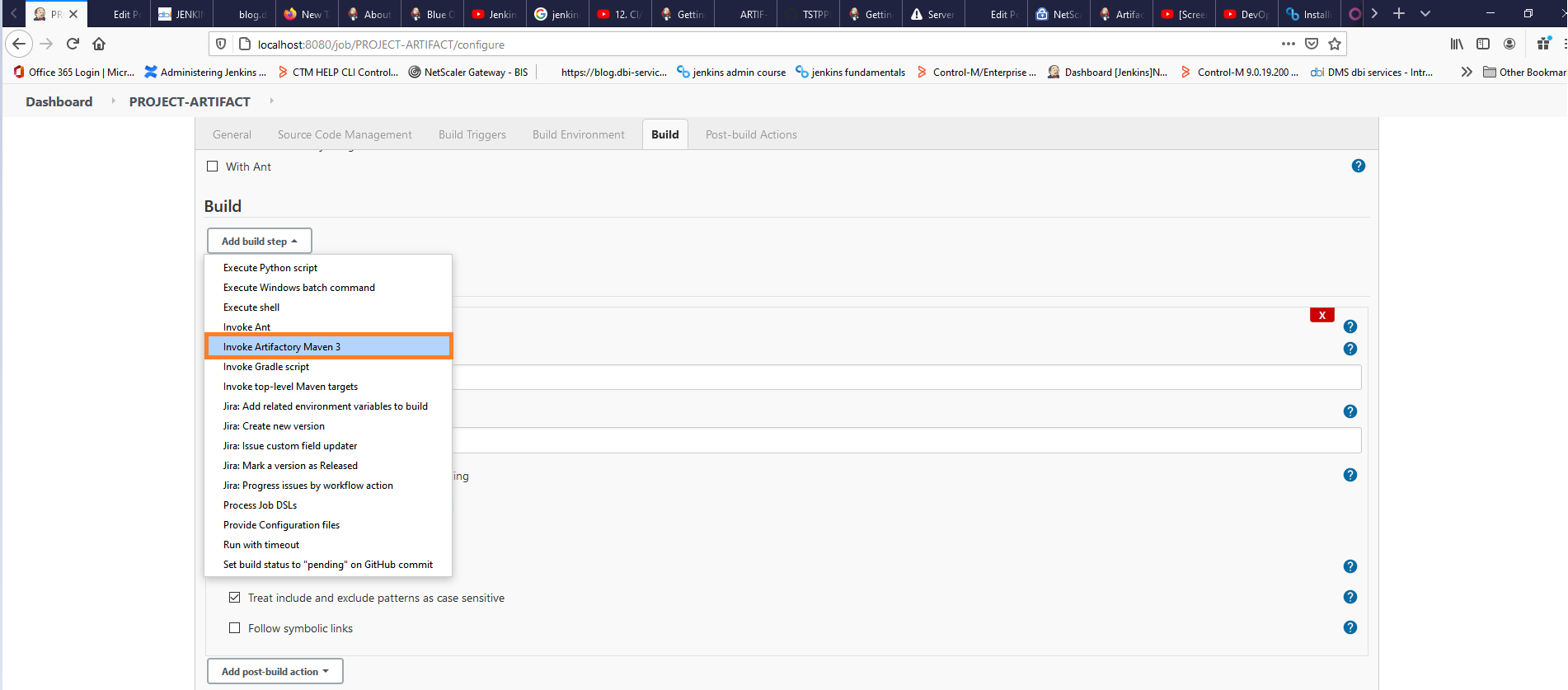
Task: Open Build Environment tab
Action: point(579,134)
